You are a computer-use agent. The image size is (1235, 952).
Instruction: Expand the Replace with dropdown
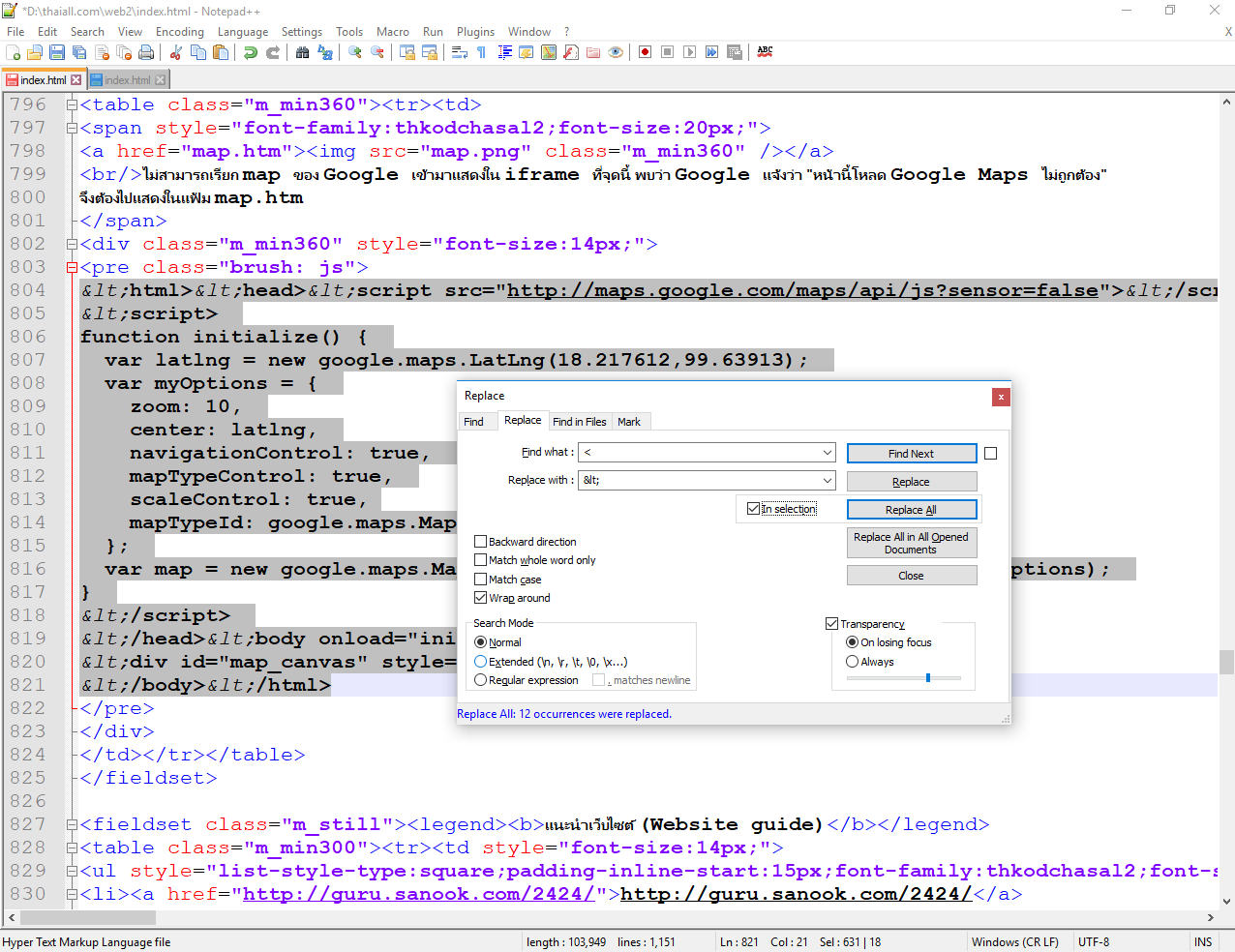pyautogui.click(x=827, y=481)
